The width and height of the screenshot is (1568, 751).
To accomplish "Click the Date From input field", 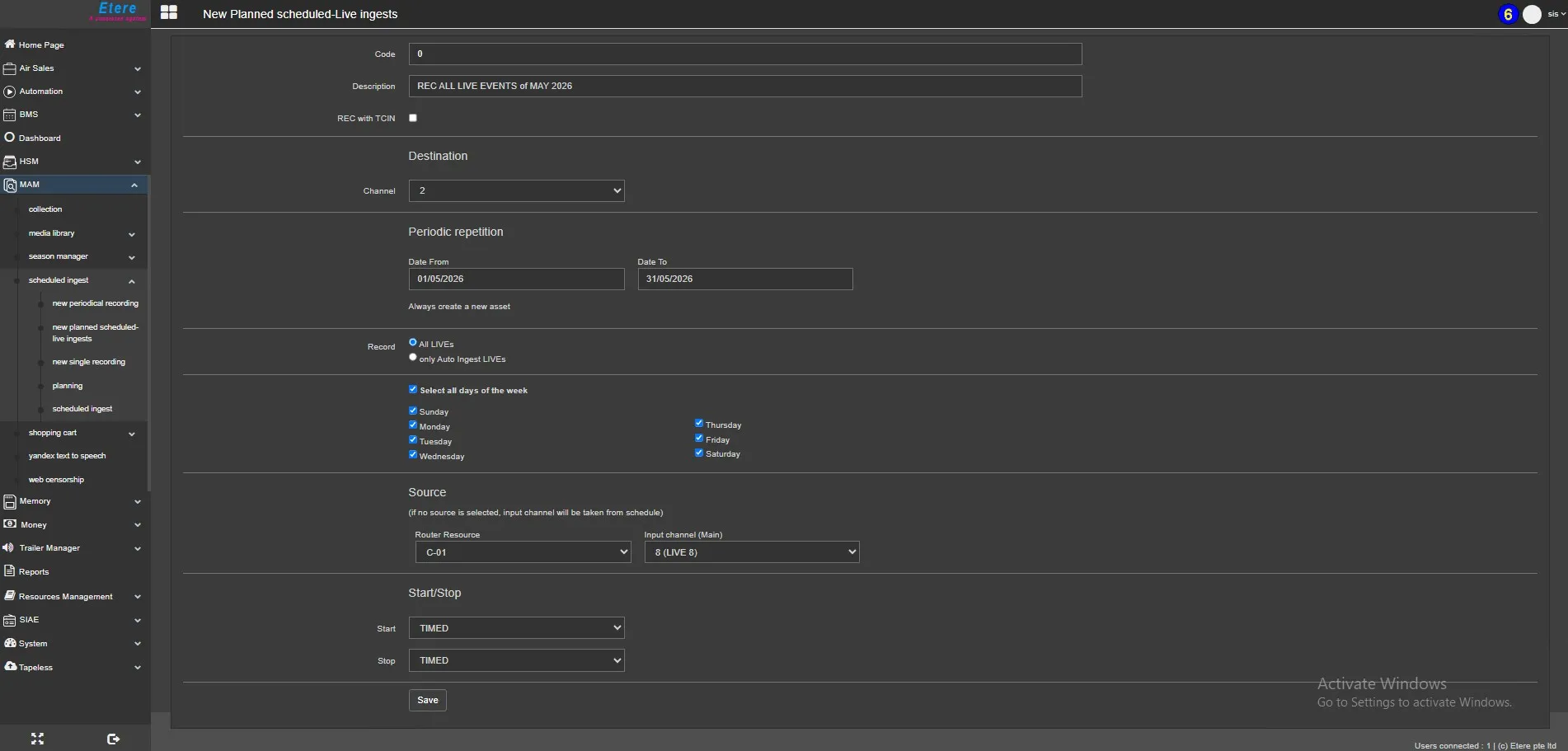I will point(516,279).
